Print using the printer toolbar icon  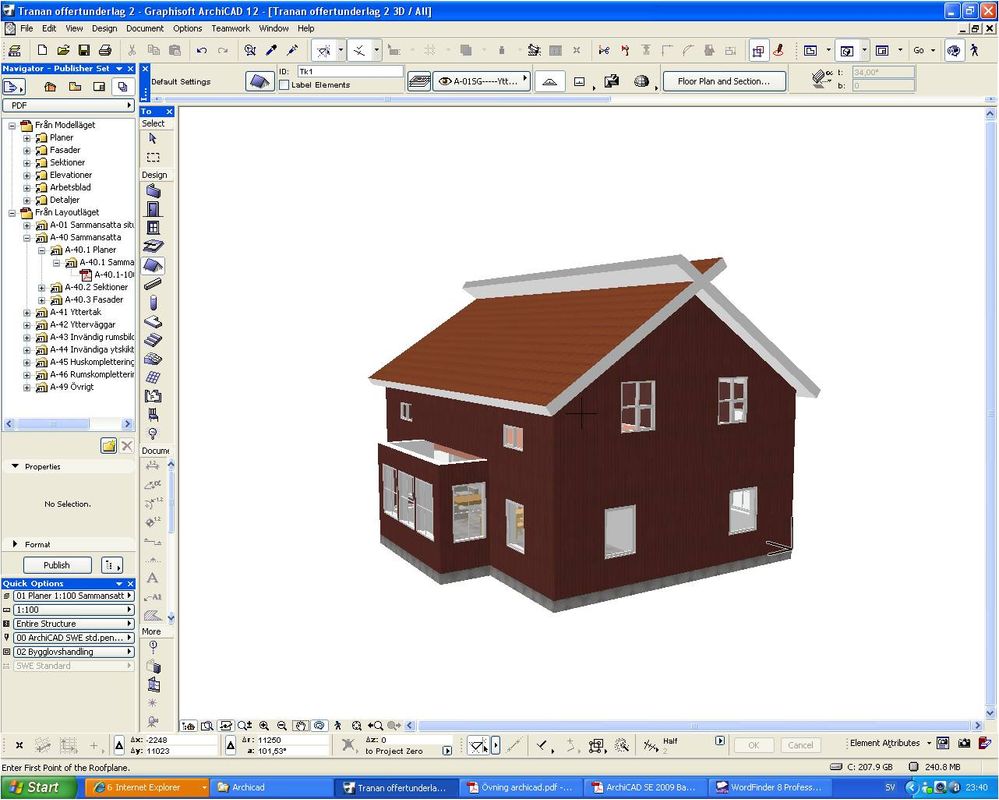tap(105, 50)
